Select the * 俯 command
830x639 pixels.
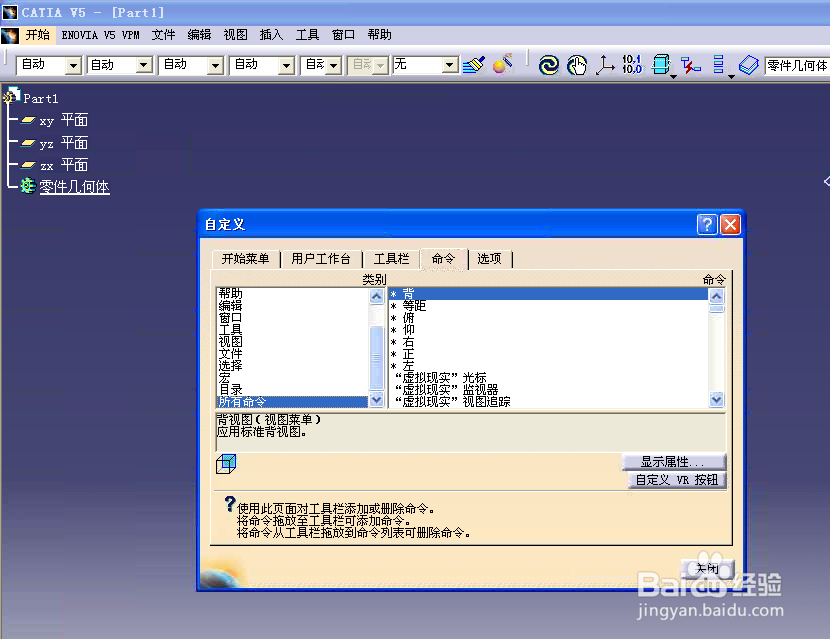[548, 318]
